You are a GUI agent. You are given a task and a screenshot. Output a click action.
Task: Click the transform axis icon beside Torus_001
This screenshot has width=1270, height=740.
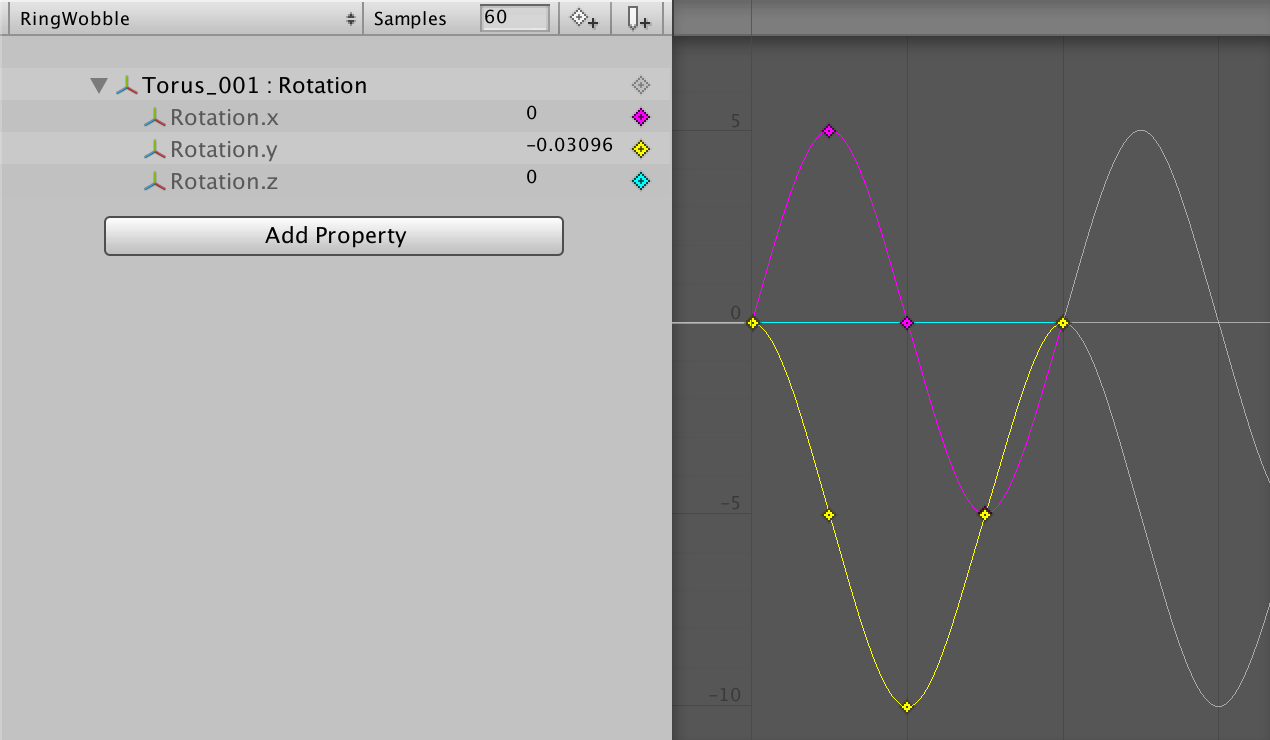[127, 86]
